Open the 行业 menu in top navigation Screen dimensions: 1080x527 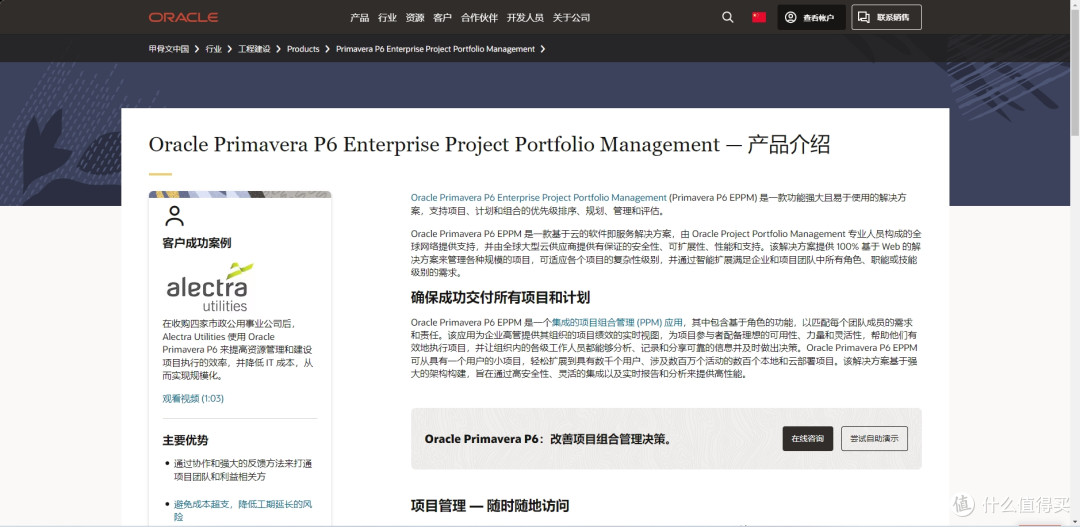387,18
